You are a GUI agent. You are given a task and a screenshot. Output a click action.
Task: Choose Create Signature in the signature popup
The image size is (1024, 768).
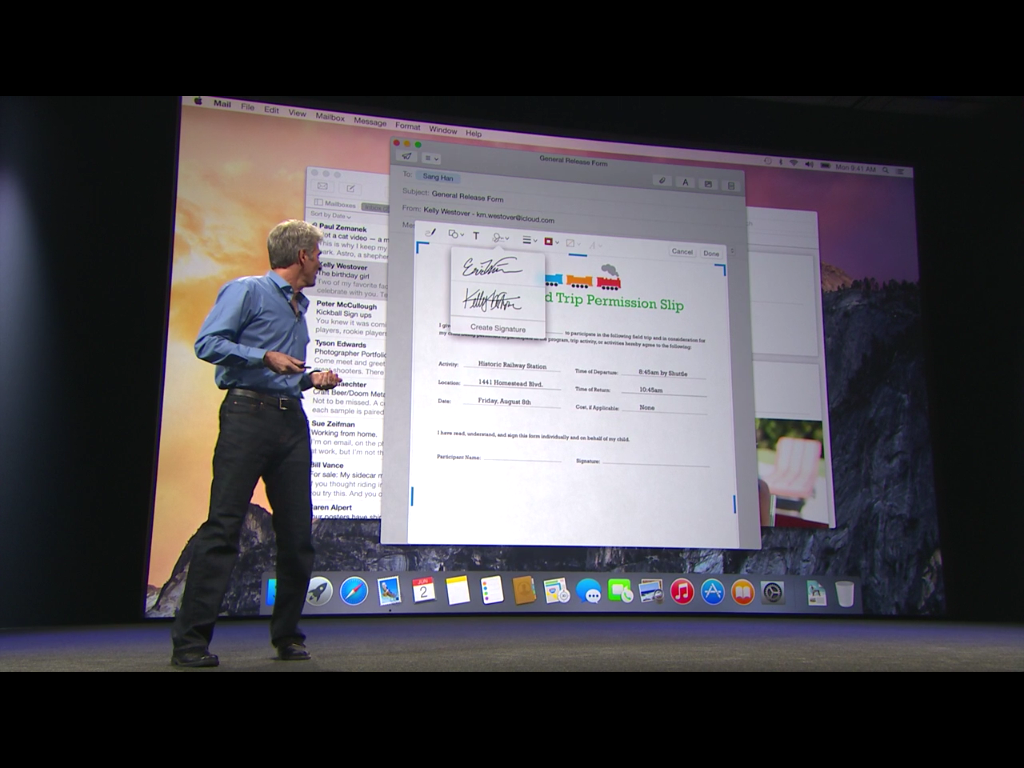(498, 328)
